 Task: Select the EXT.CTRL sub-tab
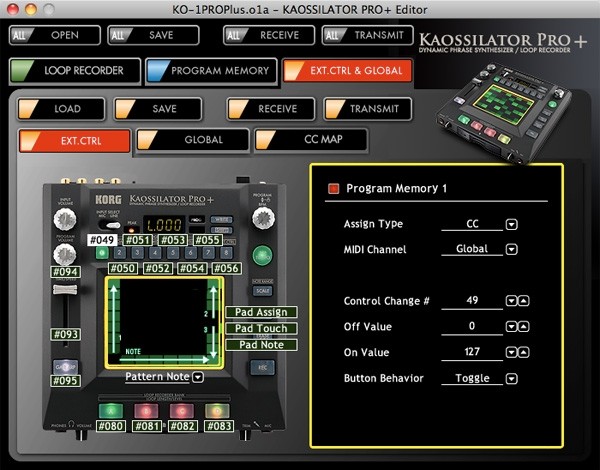coord(75,141)
